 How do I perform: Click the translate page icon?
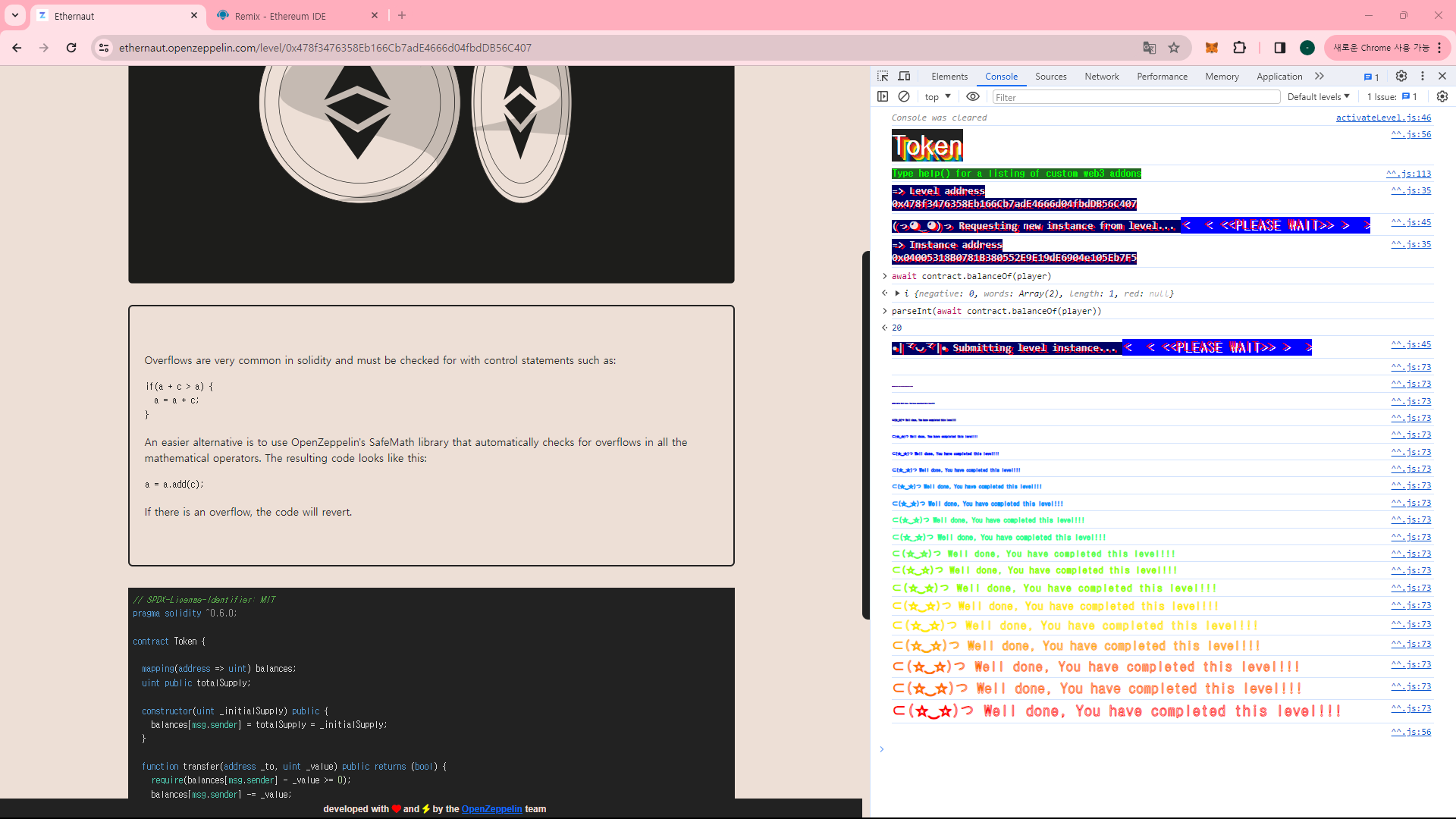pos(1150,48)
